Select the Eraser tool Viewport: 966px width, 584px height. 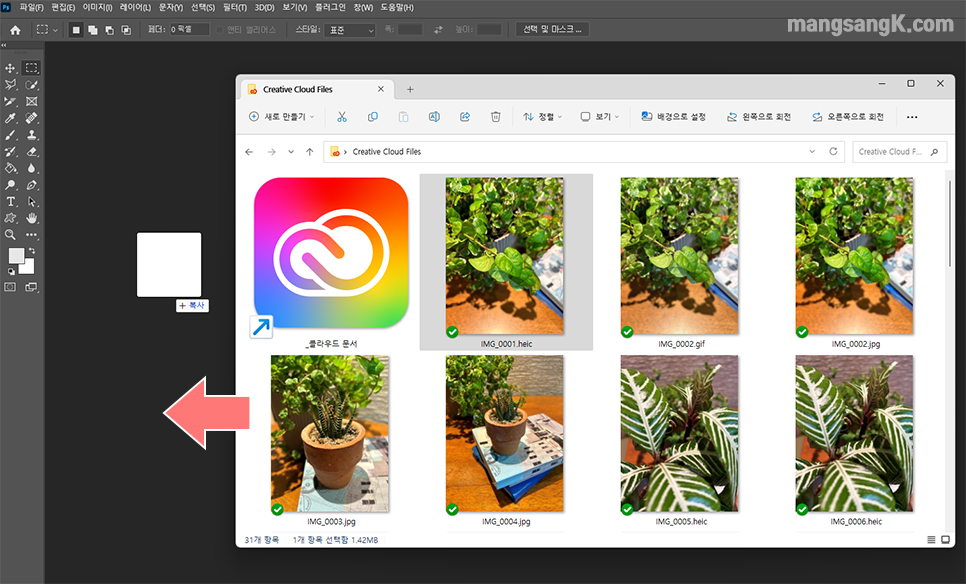click(x=31, y=151)
